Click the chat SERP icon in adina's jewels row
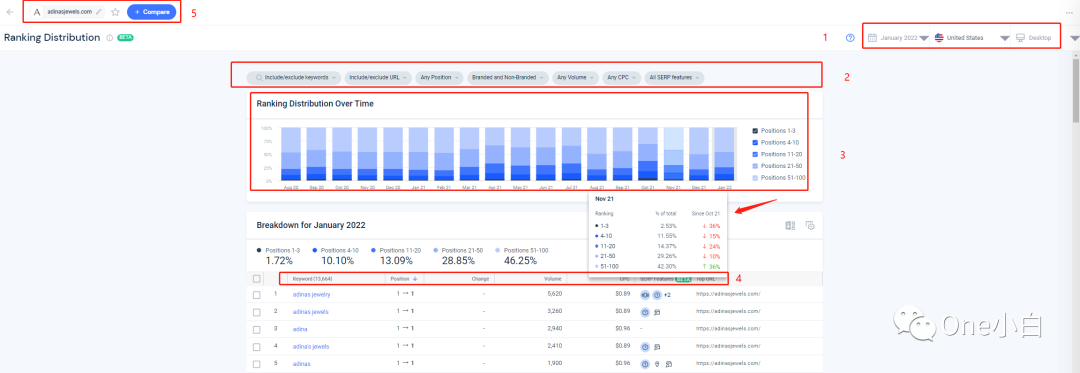 tap(658, 346)
